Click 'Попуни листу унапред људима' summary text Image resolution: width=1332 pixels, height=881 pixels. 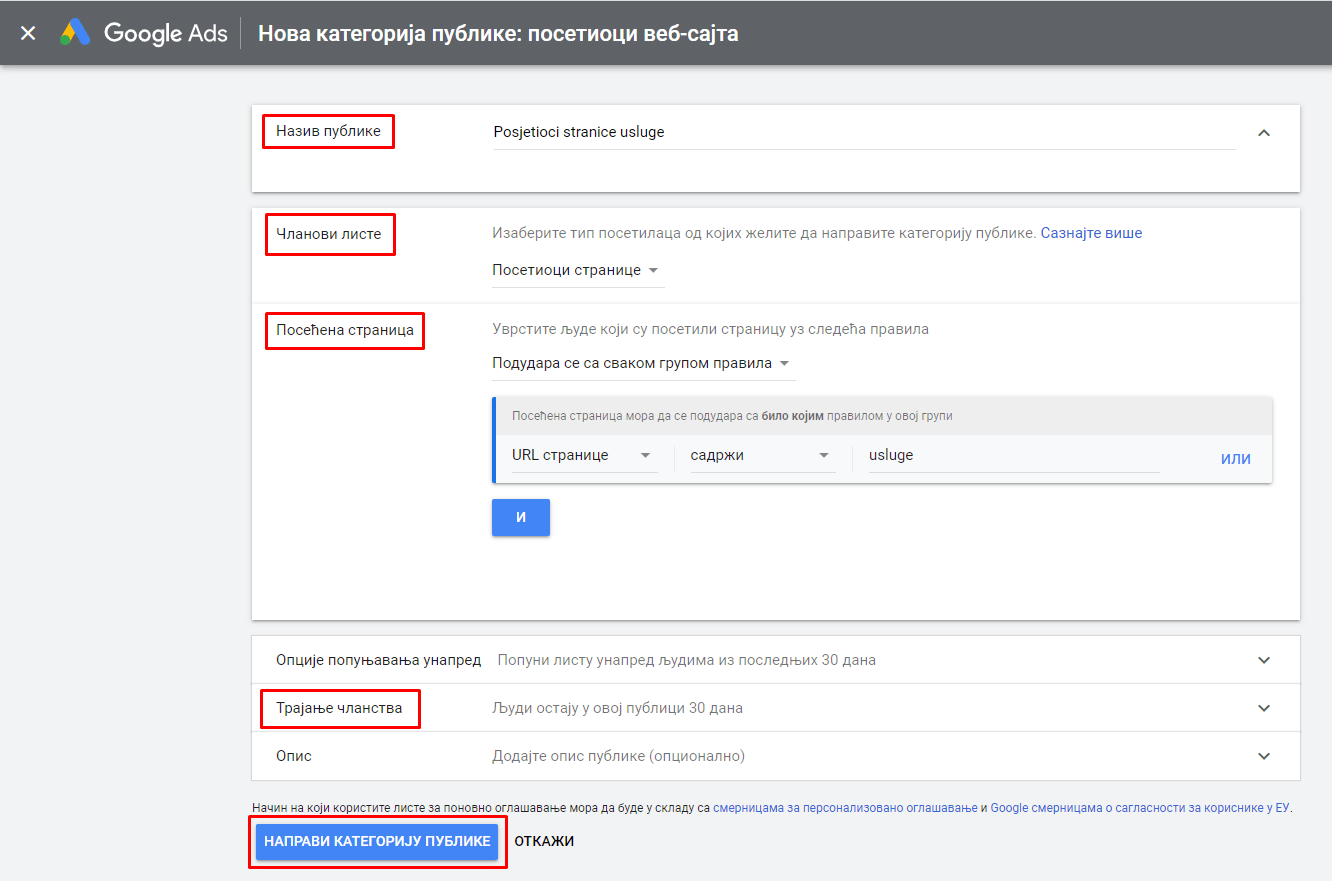point(686,660)
